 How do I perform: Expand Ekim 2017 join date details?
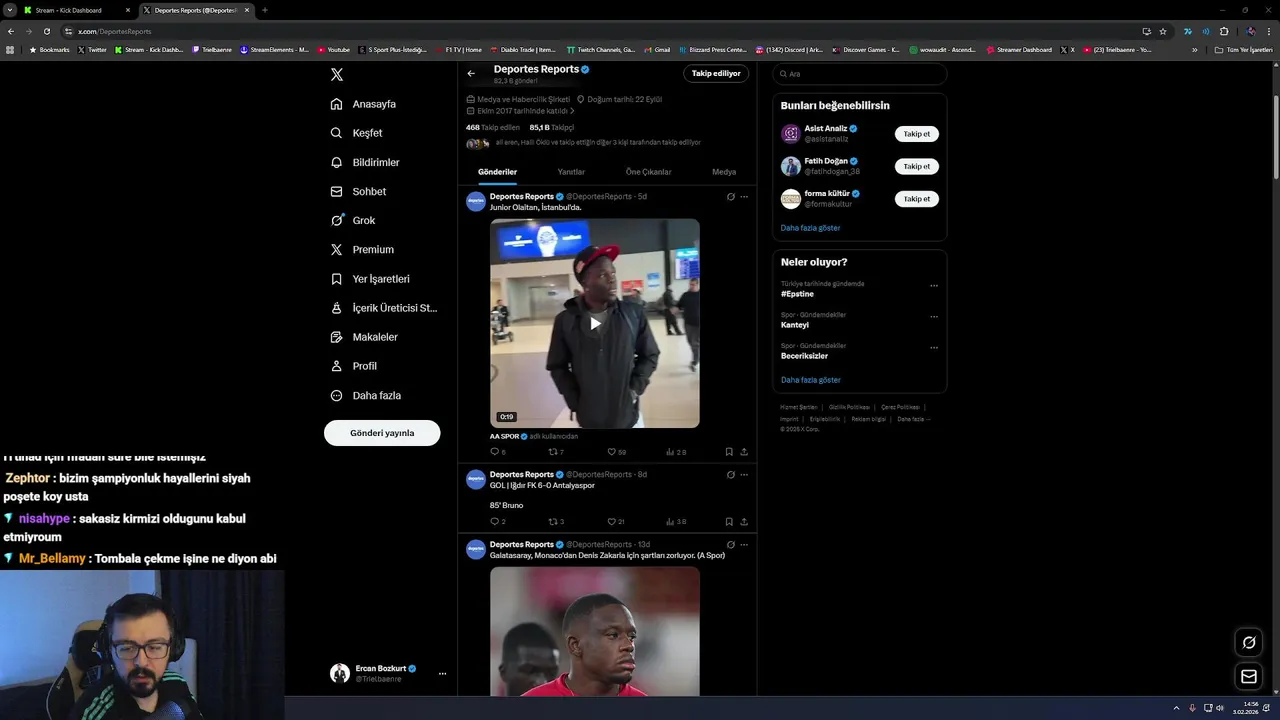coord(520,111)
